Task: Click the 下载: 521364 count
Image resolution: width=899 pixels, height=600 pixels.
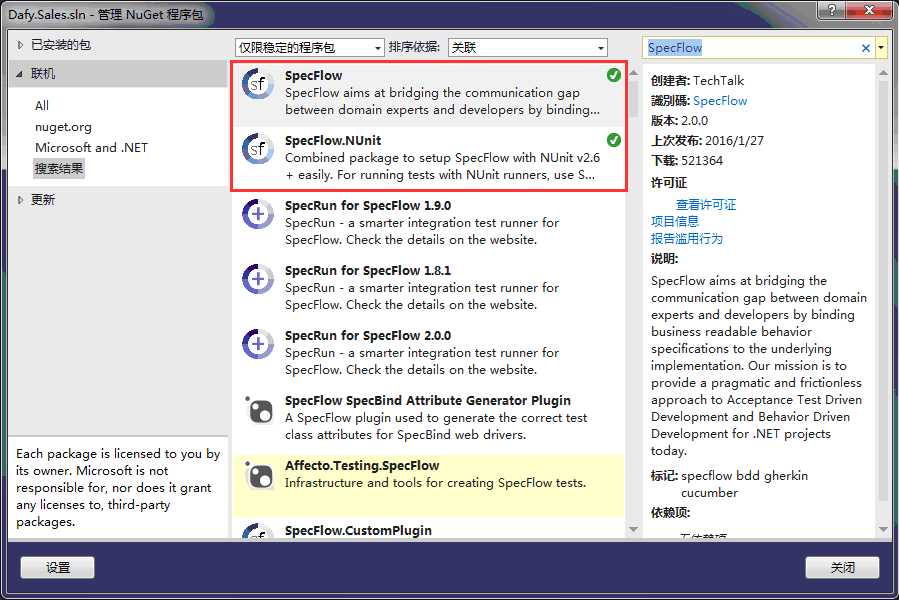Action: click(x=687, y=161)
